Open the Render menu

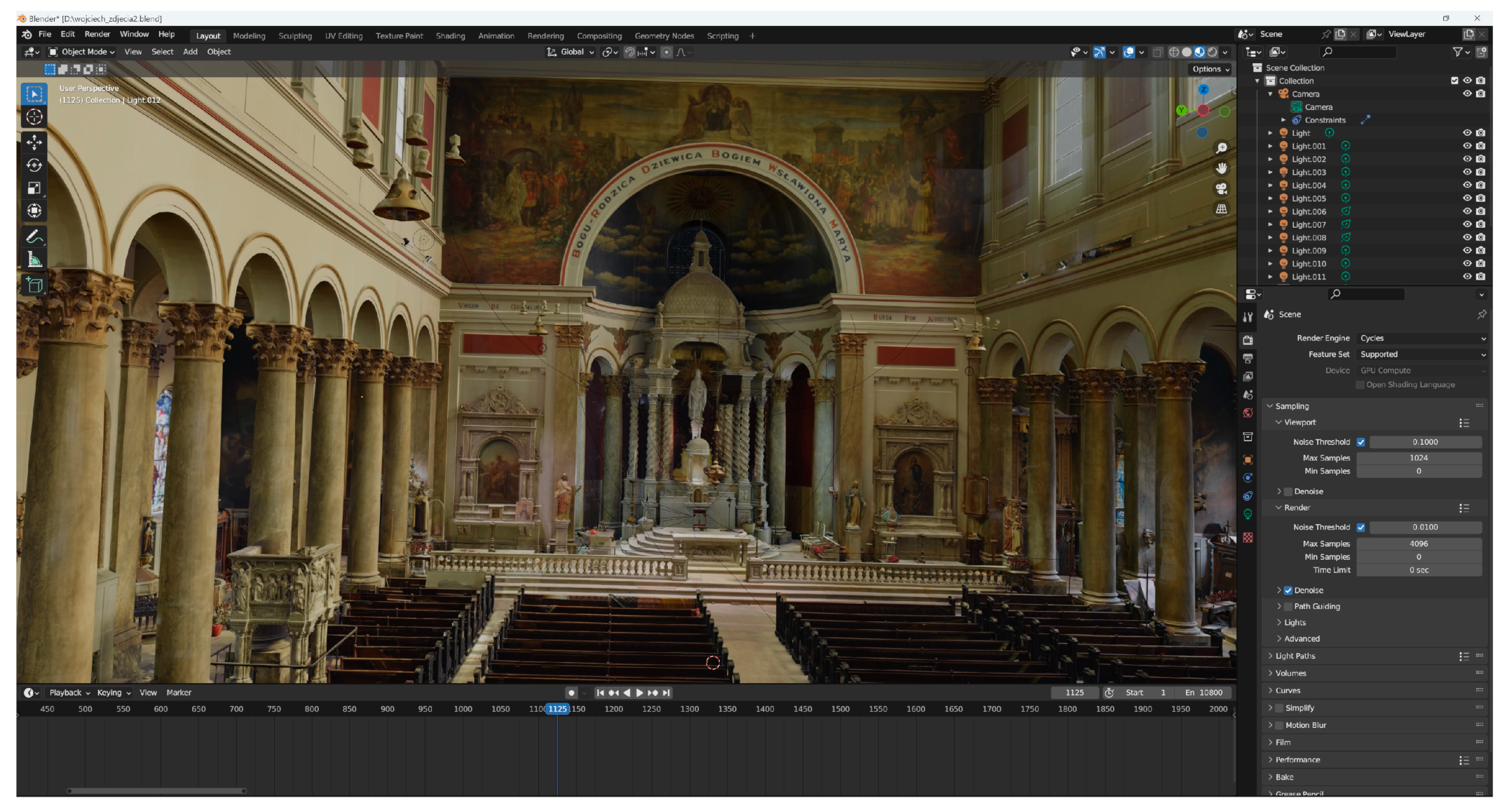(97, 34)
